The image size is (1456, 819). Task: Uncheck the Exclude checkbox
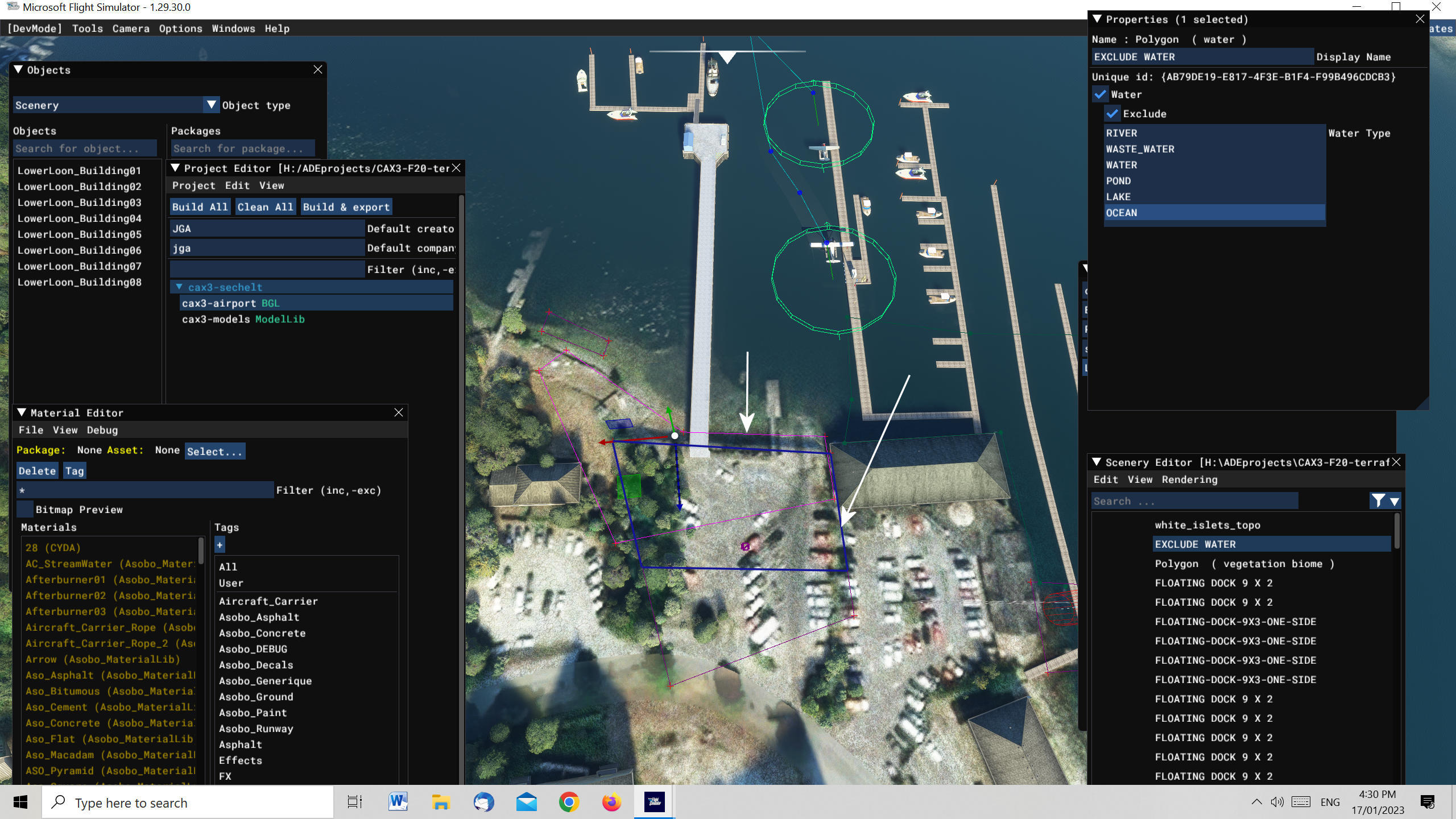(1112, 114)
